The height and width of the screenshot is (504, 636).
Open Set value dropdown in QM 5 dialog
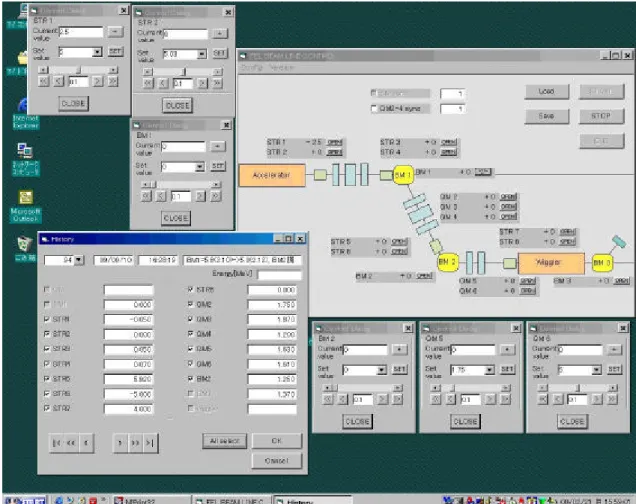489,370
